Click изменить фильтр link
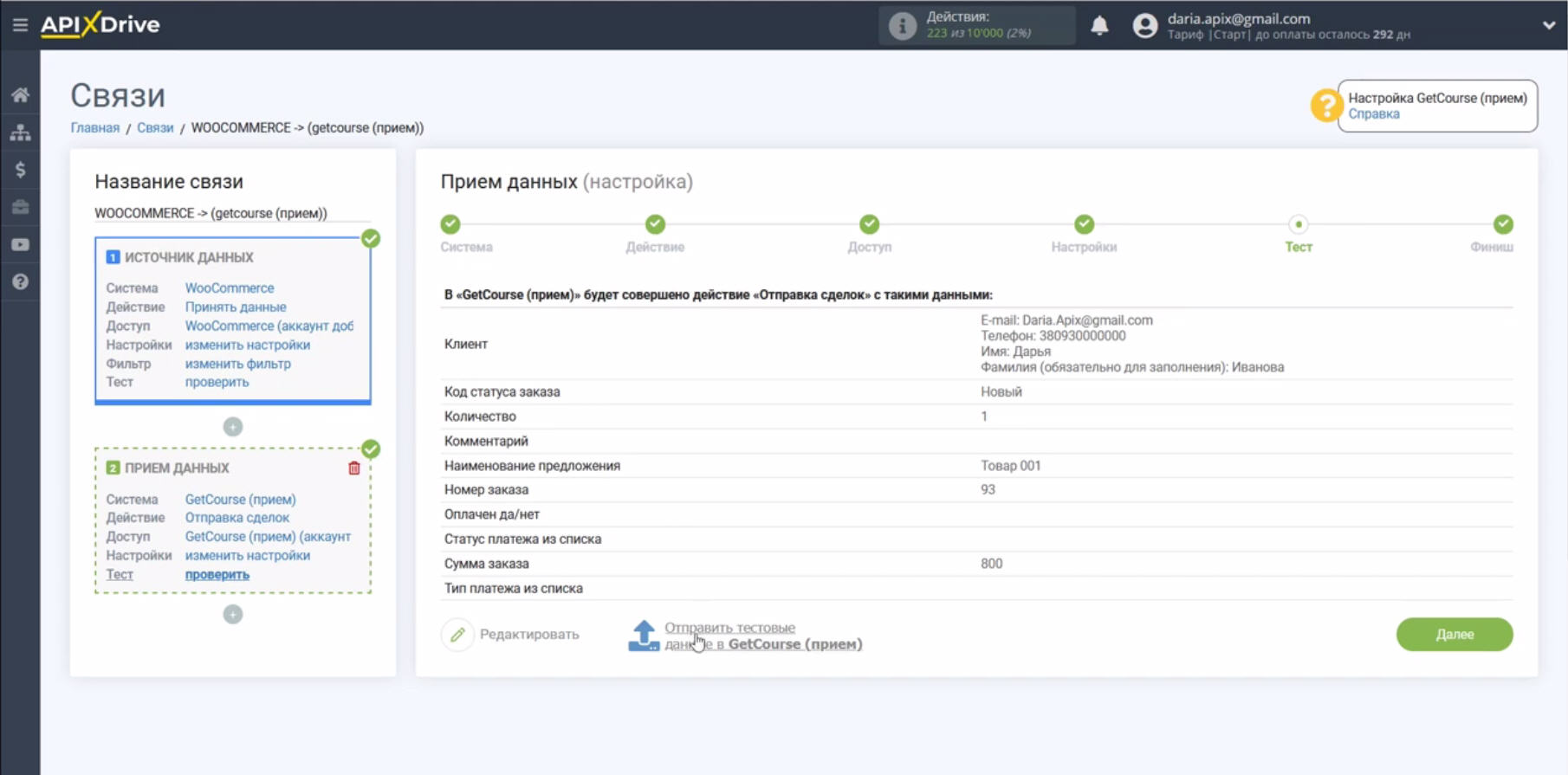 click(238, 364)
